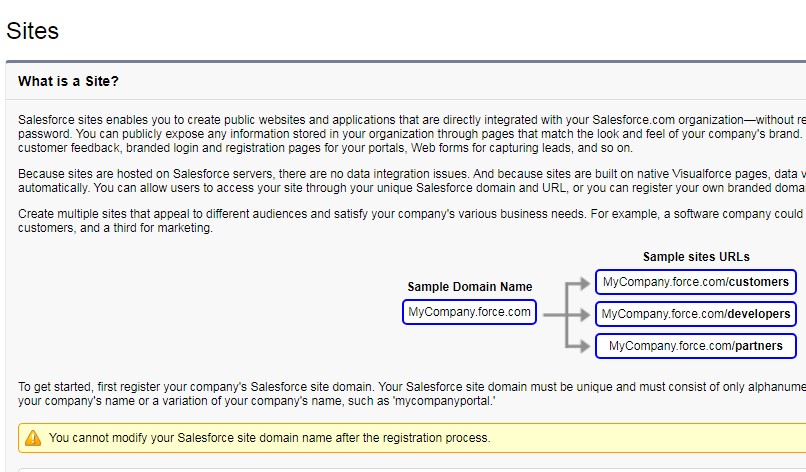Image resolution: width=806 pixels, height=472 pixels.
Task: Select the MyCompany.force.com/customers URL box
Action: pyautogui.click(x=696, y=282)
